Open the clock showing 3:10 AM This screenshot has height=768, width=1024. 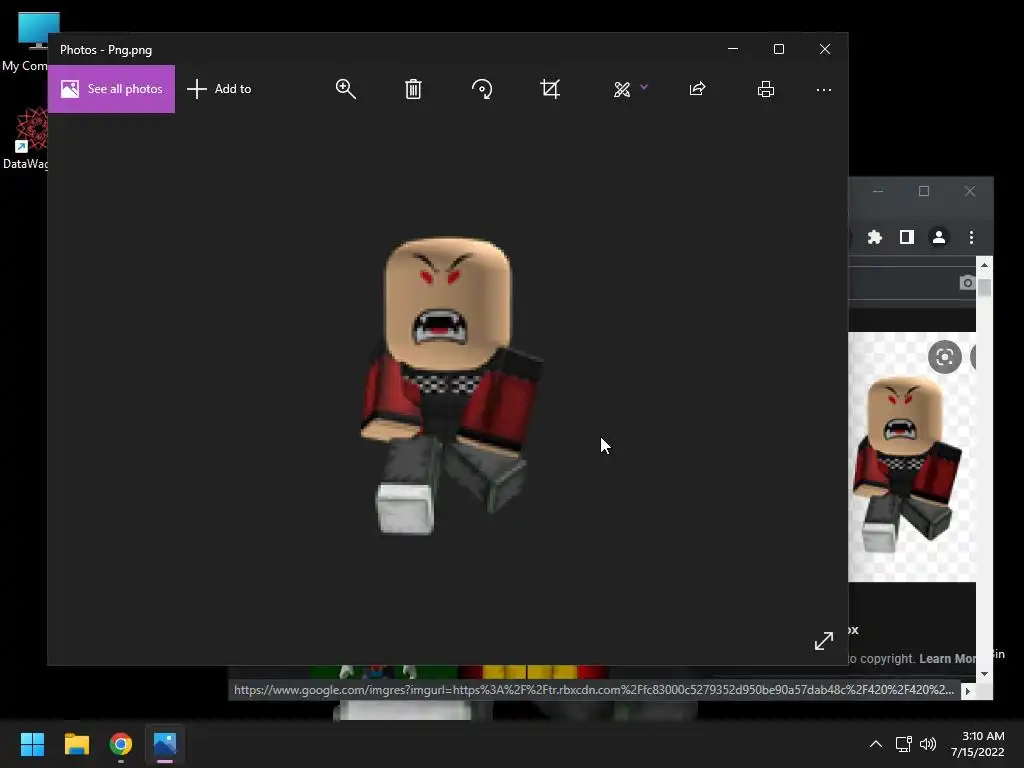[x=978, y=744]
